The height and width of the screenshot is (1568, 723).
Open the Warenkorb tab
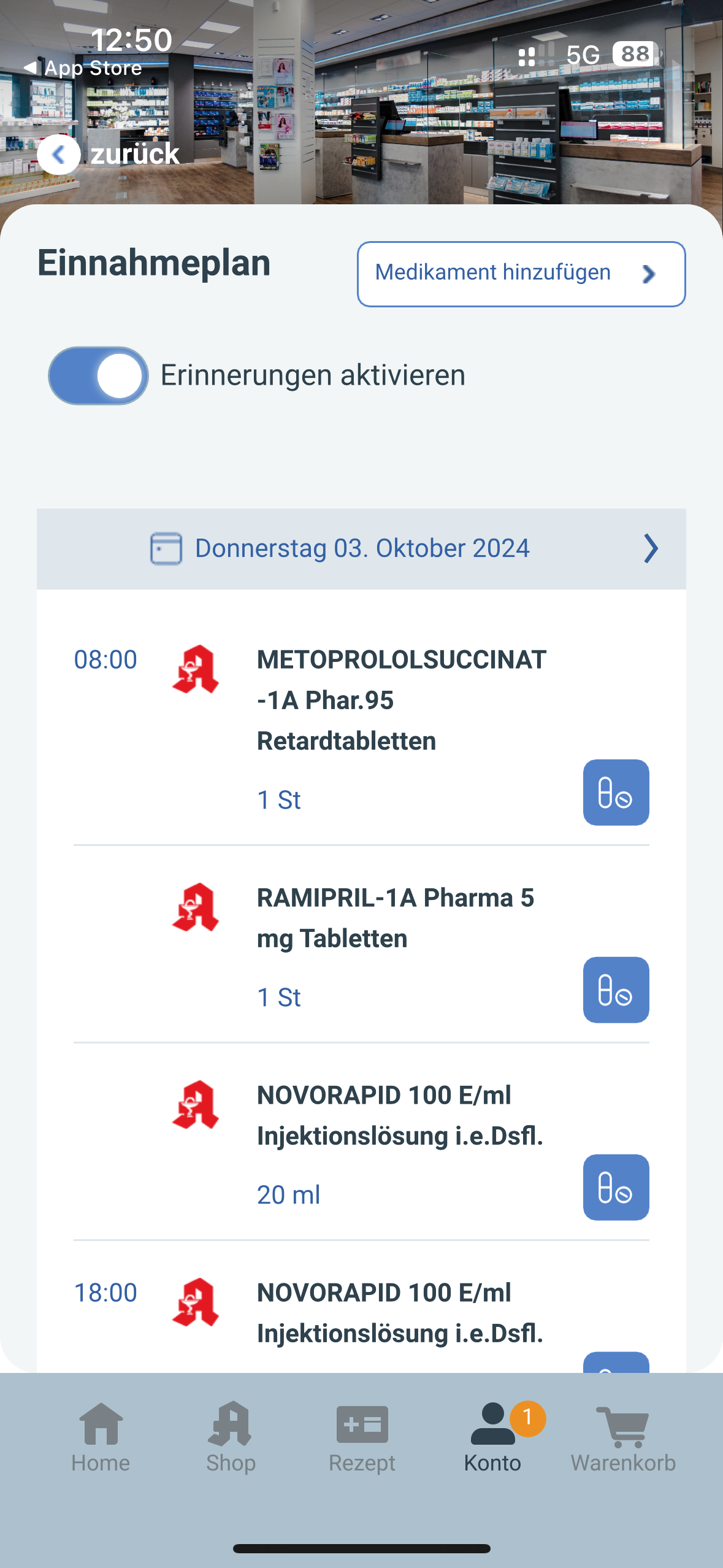click(622, 1437)
